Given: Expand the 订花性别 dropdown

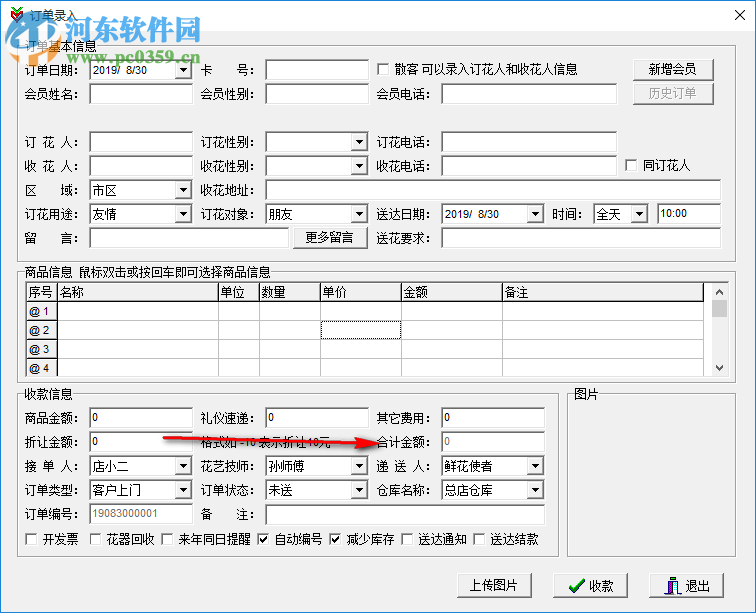Looking at the screenshot, I should point(359,142).
